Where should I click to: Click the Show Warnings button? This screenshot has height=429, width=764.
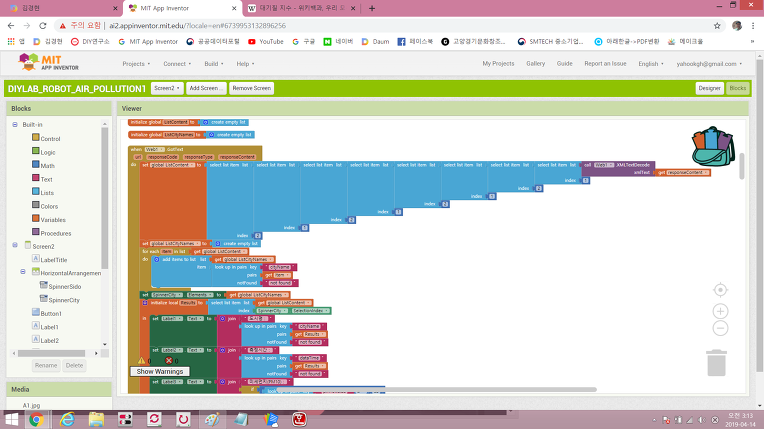160,371
